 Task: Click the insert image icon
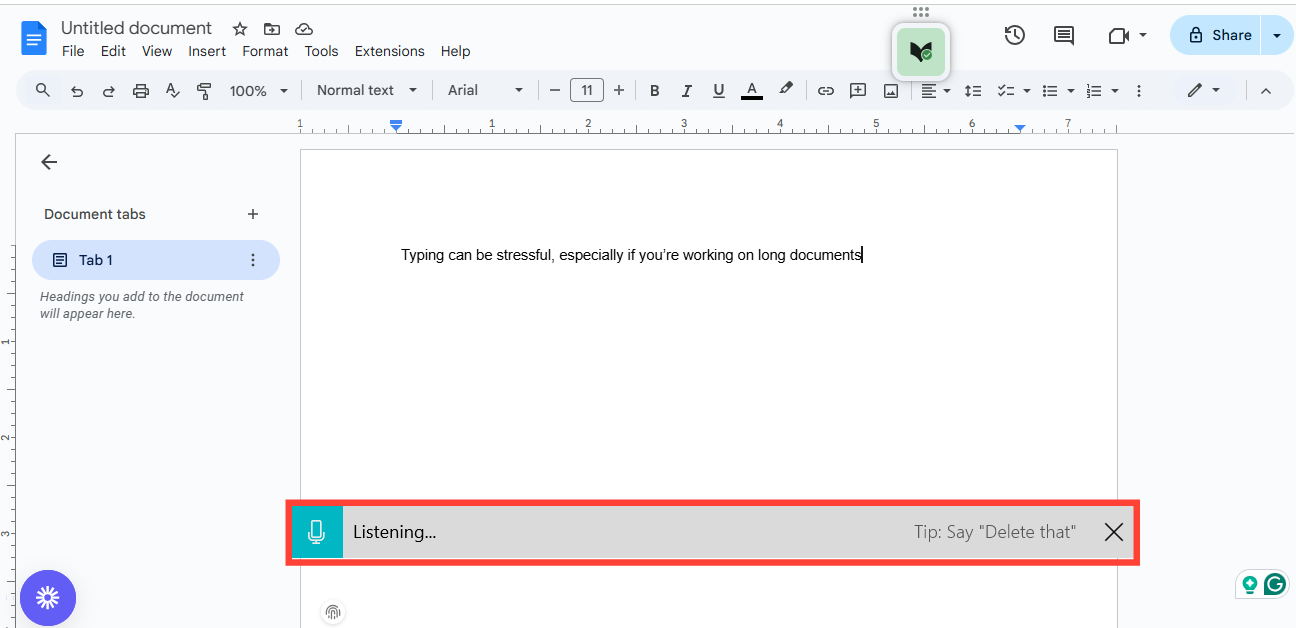pyautogui.click(x=890, y=91)
